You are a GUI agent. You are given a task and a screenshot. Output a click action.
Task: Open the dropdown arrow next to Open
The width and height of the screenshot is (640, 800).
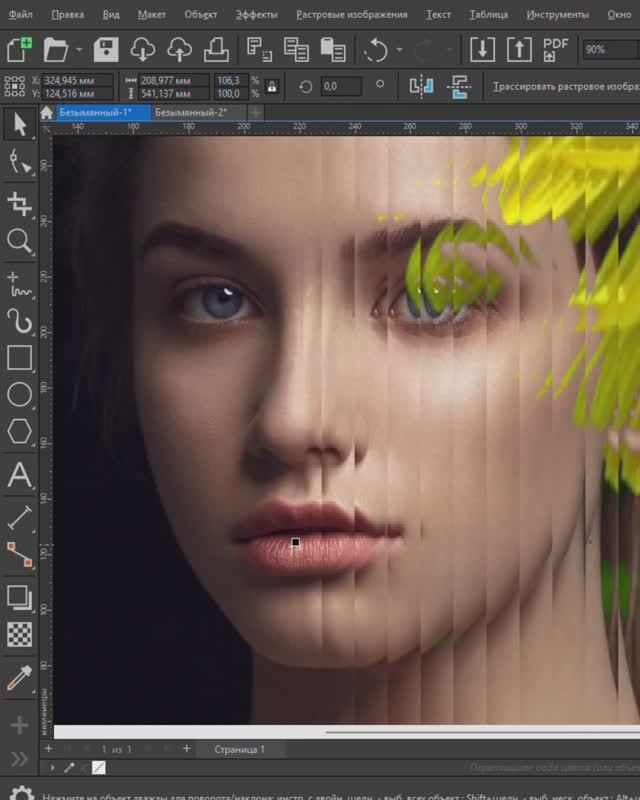79,49
